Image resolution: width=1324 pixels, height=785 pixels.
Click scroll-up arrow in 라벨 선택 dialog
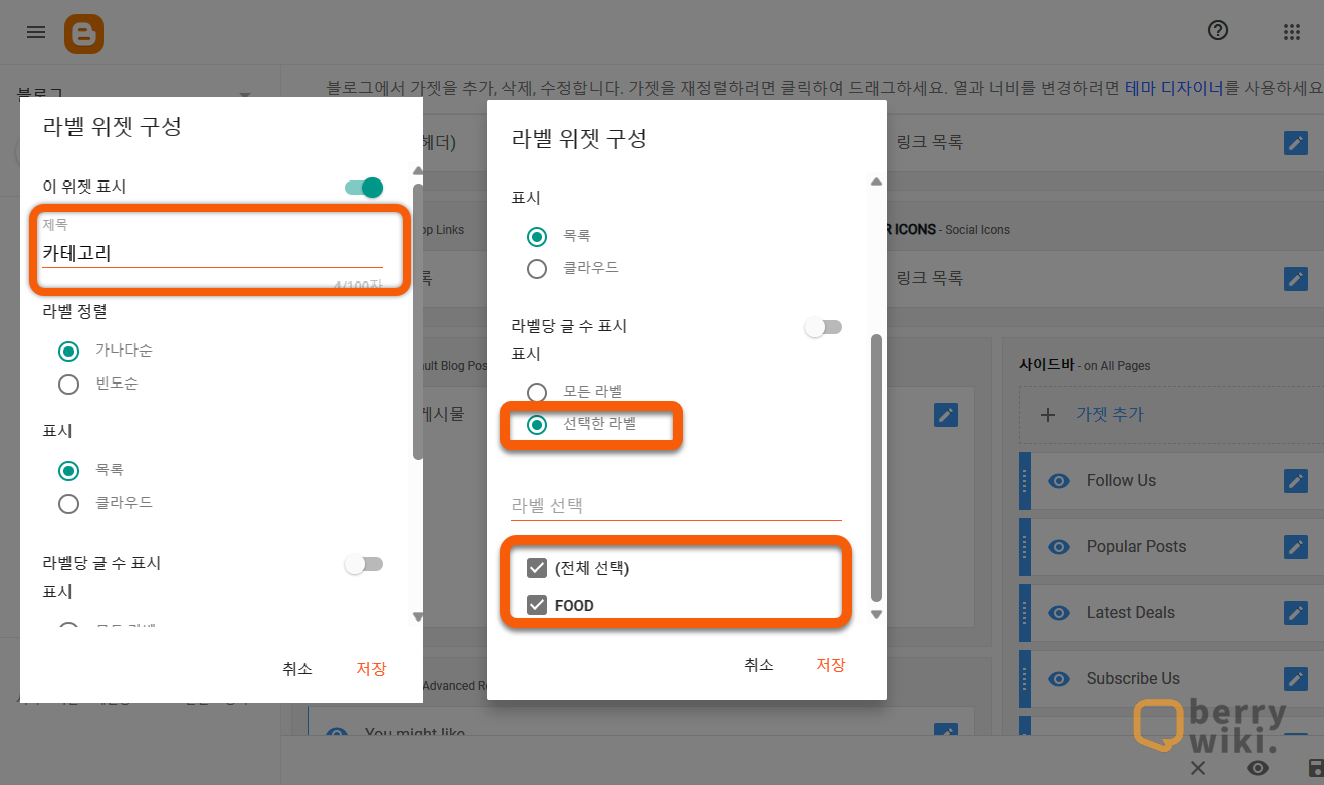tap(877, 182)
